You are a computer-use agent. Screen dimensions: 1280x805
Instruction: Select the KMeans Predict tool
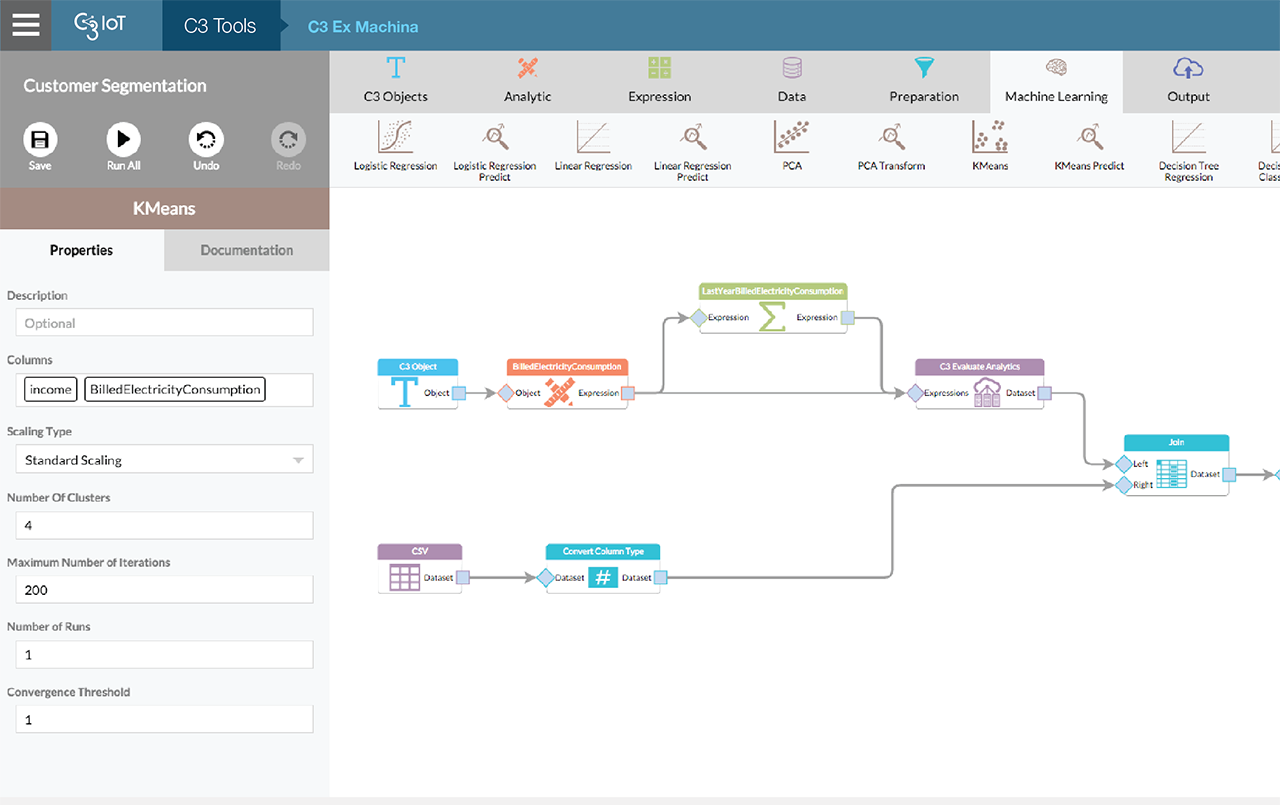pyautogui.click(x=1089, y=145)
